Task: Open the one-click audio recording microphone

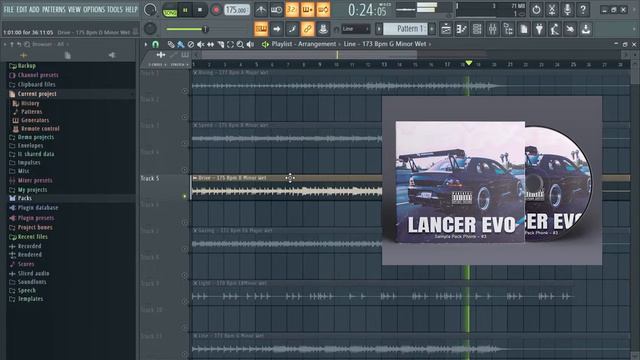Action: coord(567,9)
